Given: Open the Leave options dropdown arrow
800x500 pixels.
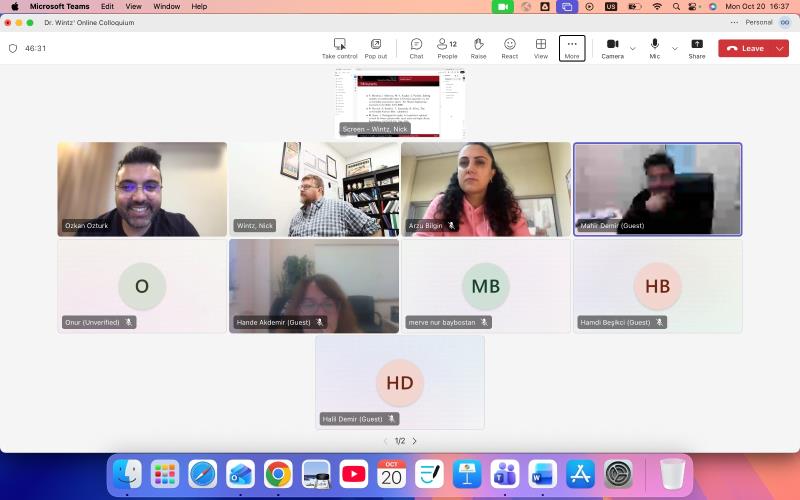Looking at the screenshot, I should point(780,48).
